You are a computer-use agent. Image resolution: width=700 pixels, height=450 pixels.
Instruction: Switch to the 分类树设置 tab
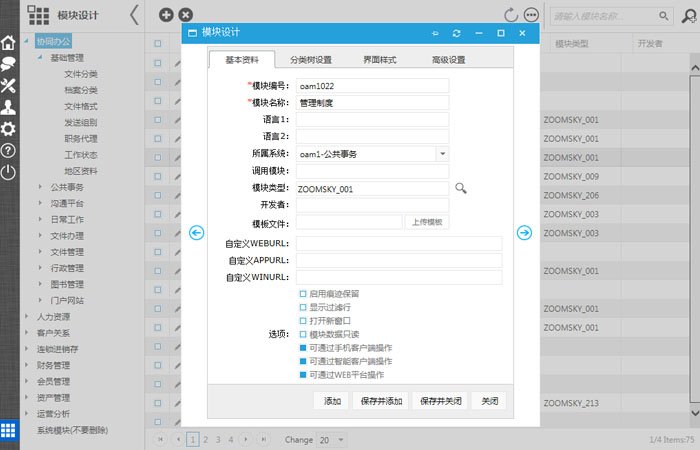[x=311, y=60]
